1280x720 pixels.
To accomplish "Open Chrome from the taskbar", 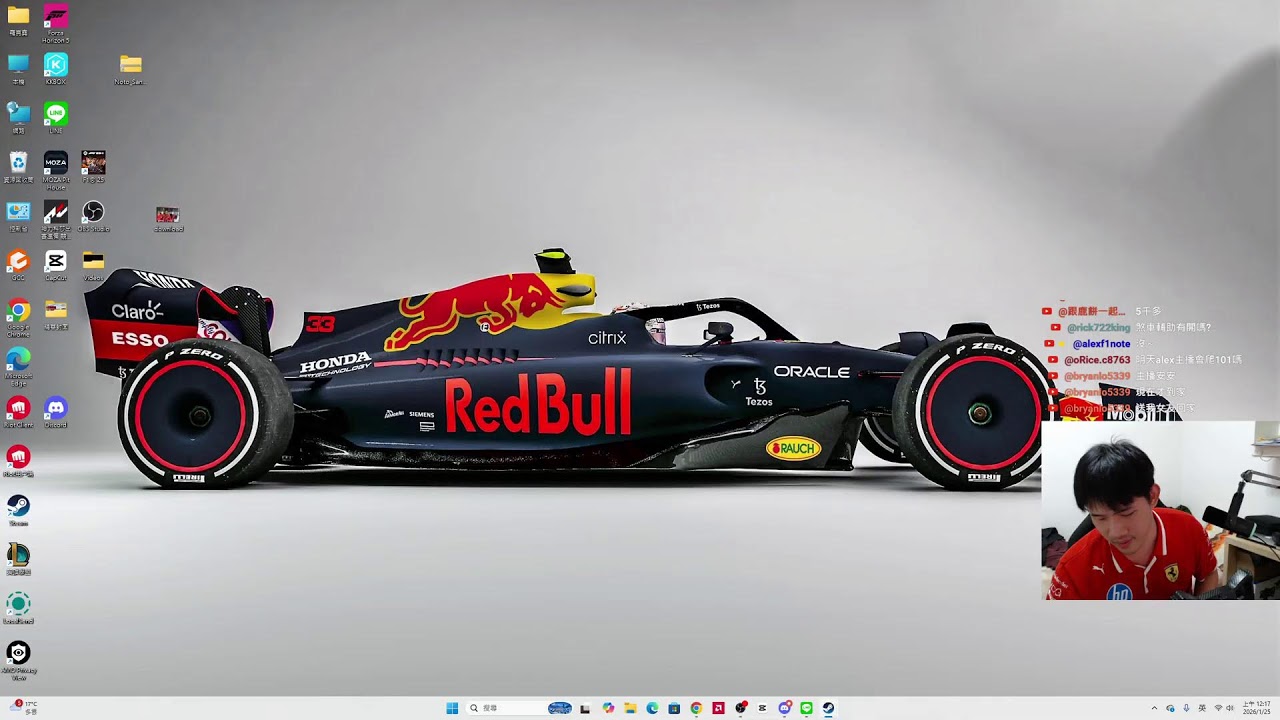I will [696, 708].
